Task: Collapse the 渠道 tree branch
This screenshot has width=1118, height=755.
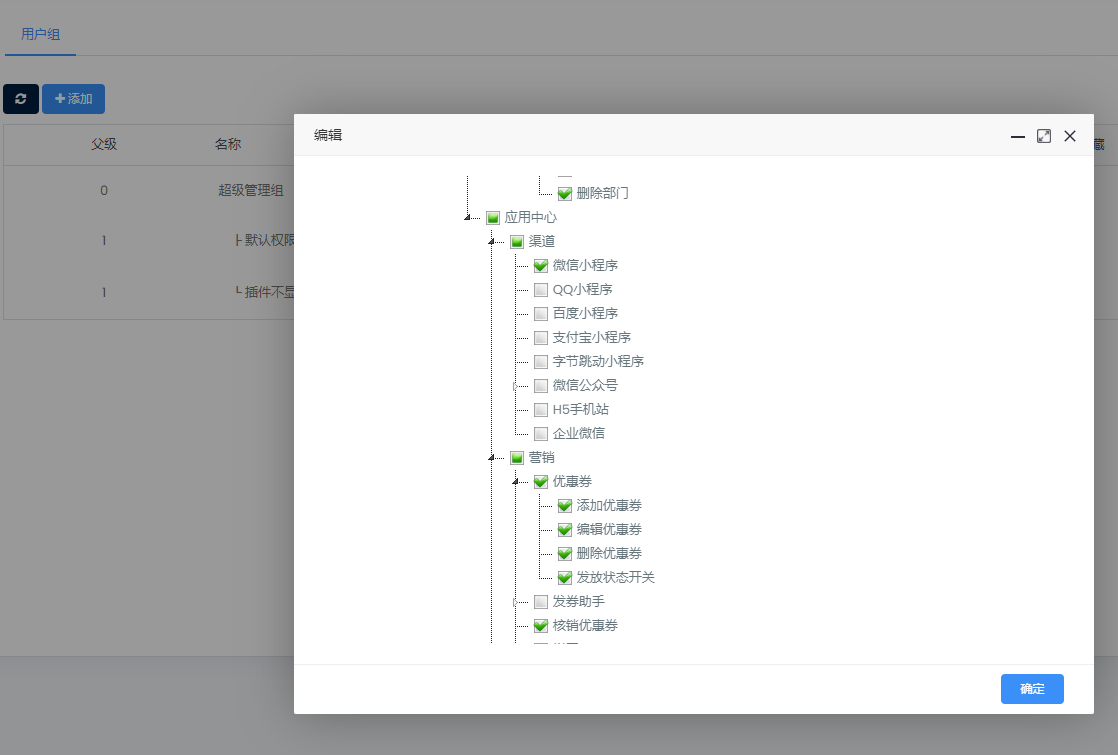Action: tap(491, 242)
